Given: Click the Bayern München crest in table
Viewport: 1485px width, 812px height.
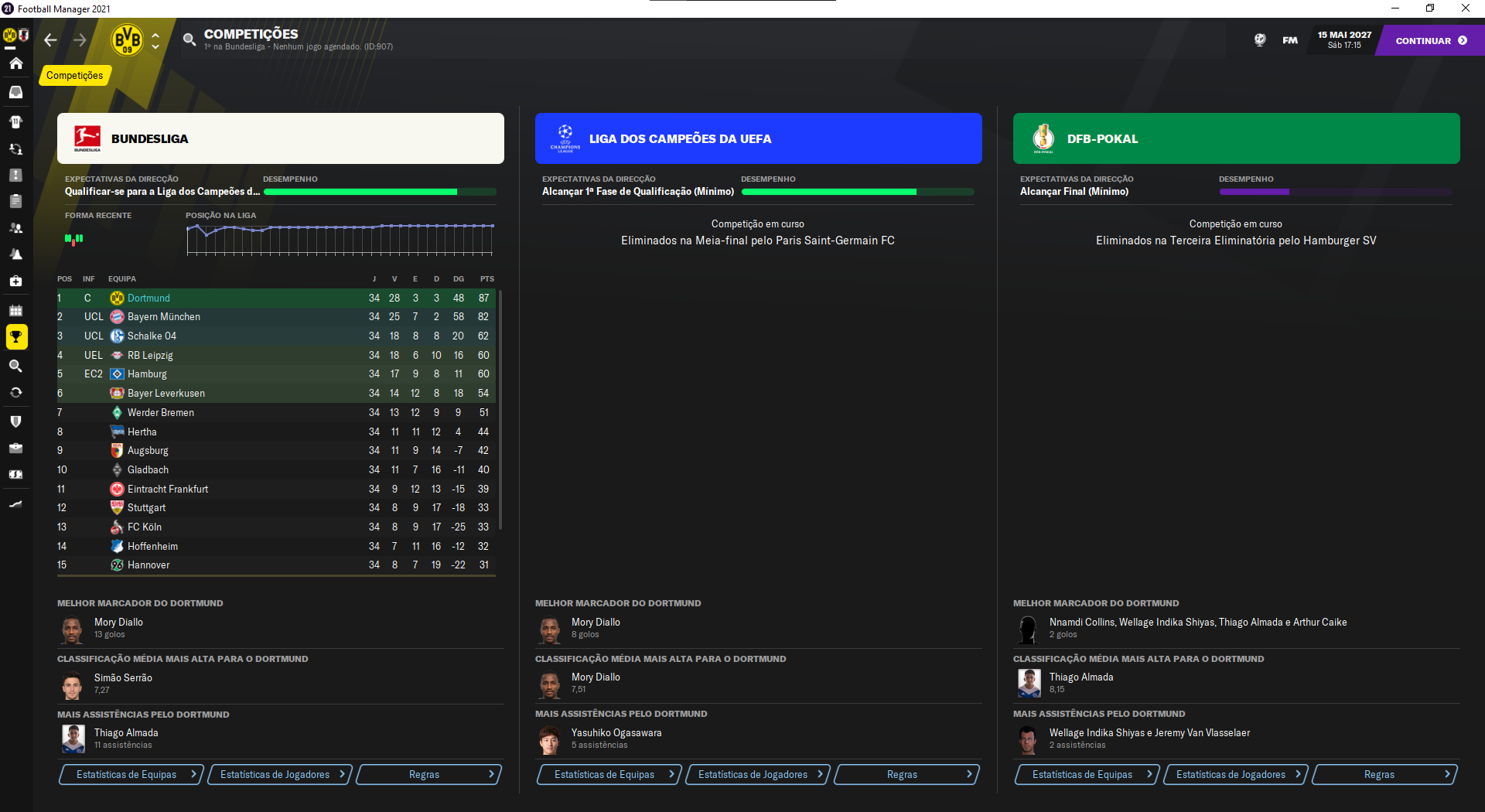Looking at the screenshot, I should tap(117, 317).
